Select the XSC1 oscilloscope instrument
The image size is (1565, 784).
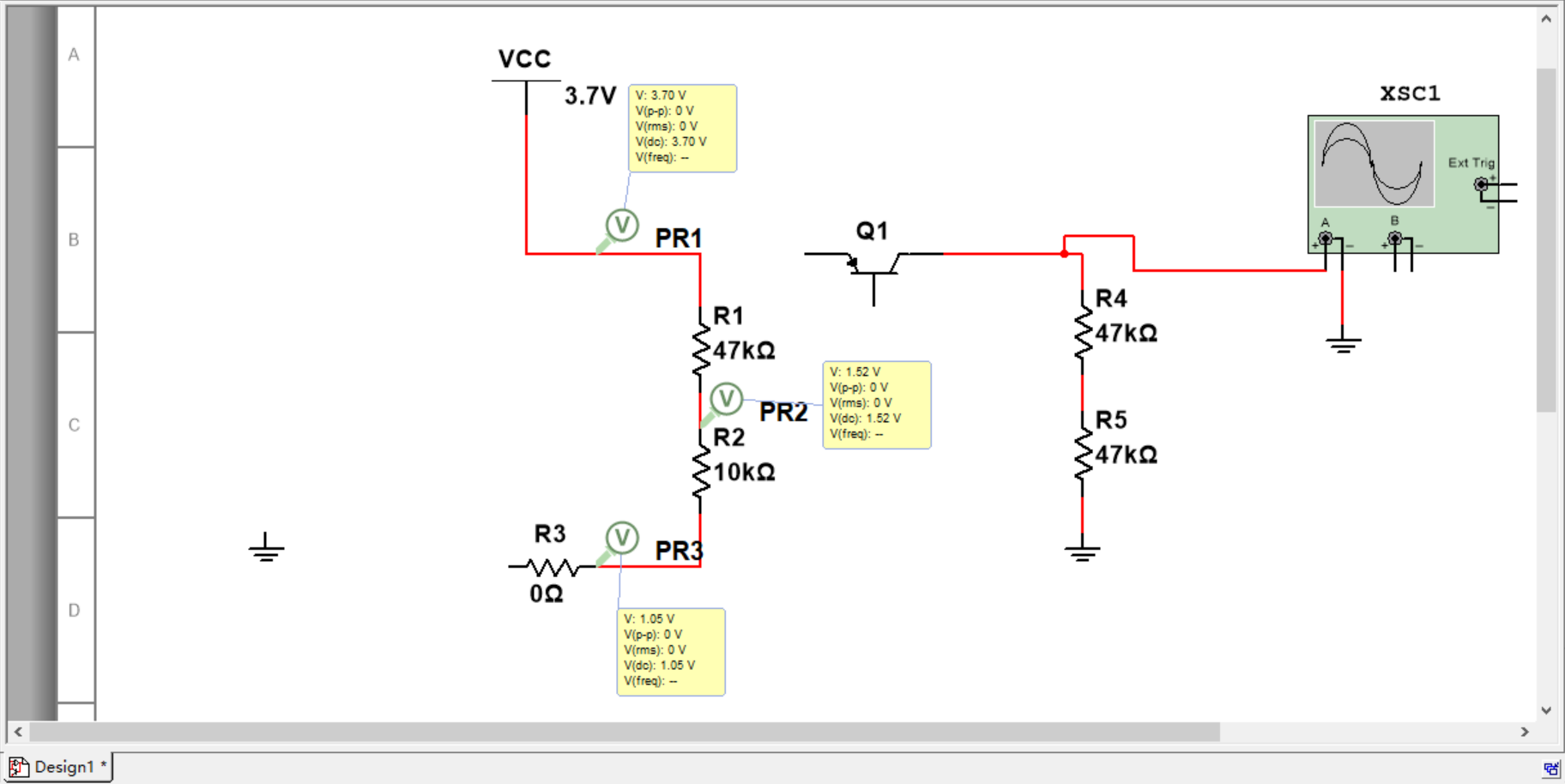1402,183
